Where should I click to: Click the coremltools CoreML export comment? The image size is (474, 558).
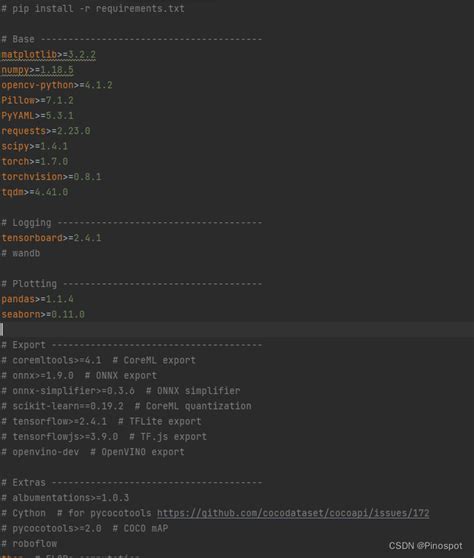[x=99, y=360]
